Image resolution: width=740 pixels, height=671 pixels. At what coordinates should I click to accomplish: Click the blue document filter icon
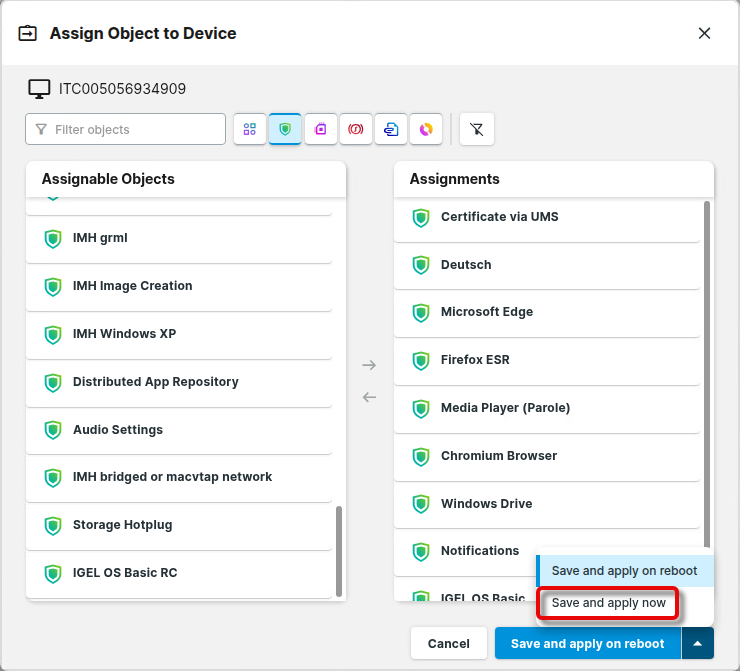pos(391,129)
